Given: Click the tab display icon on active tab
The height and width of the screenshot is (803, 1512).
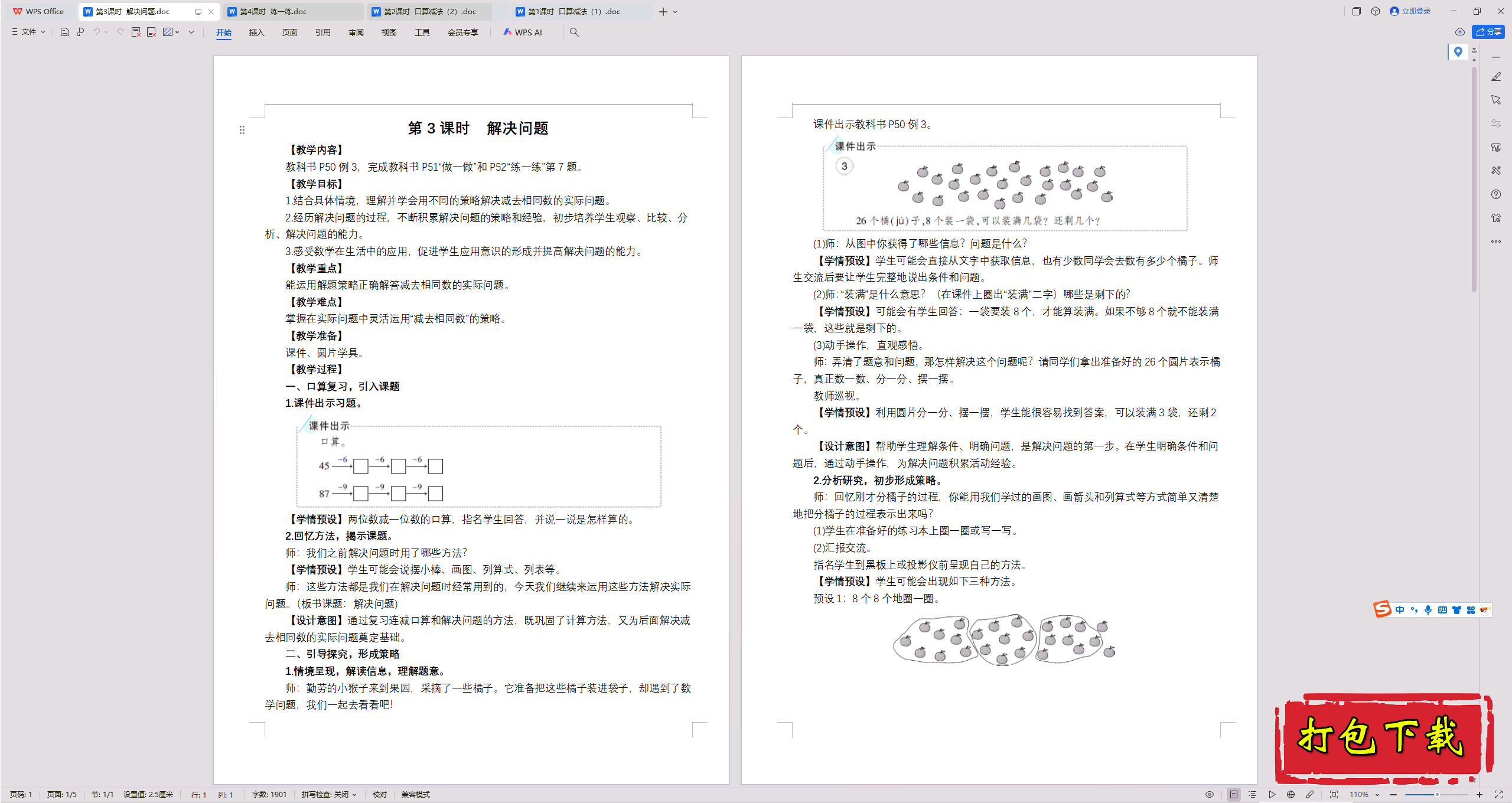Looking at the screenshot, I should click(198, 12).
